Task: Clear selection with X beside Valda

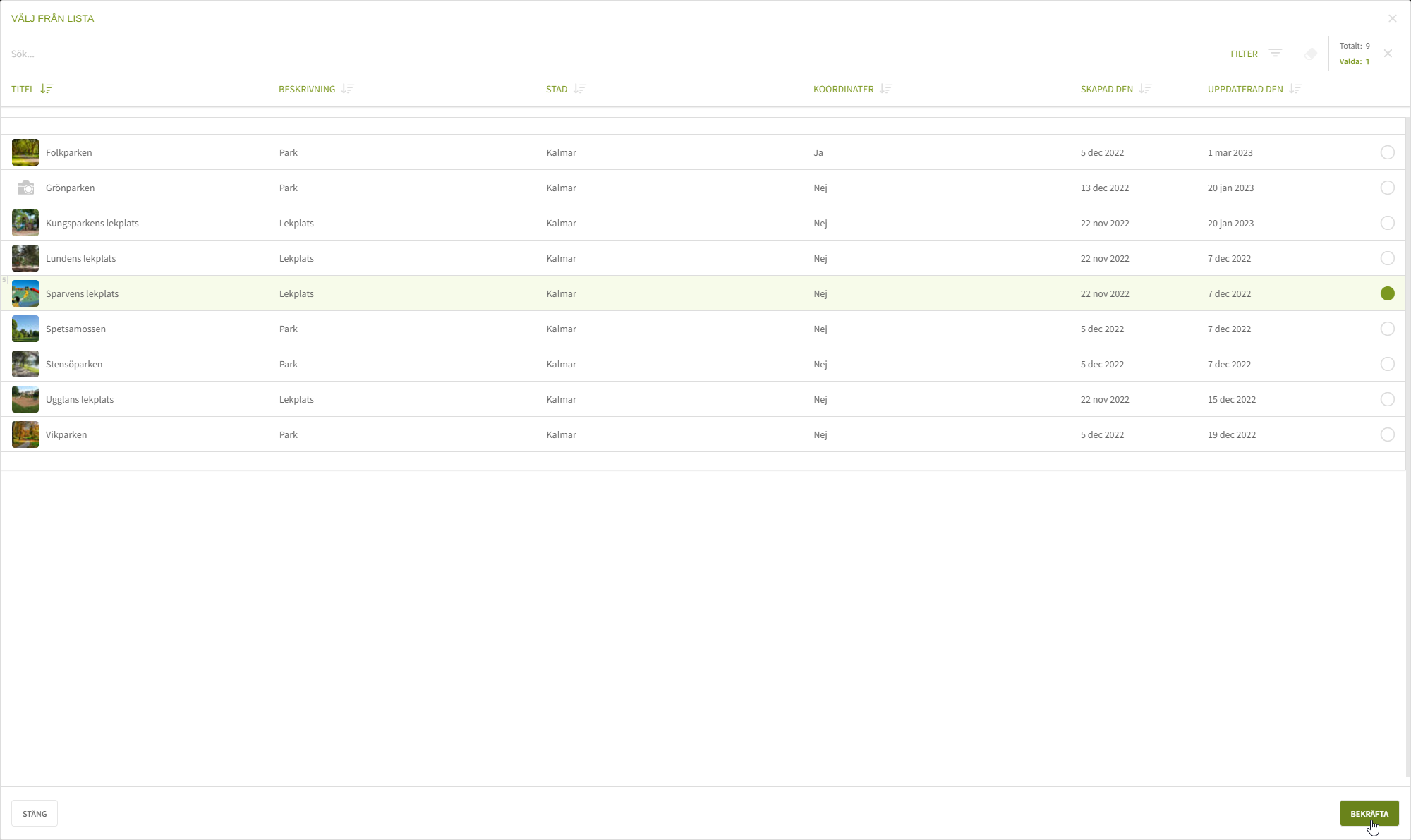Action: click(1388, 54)
